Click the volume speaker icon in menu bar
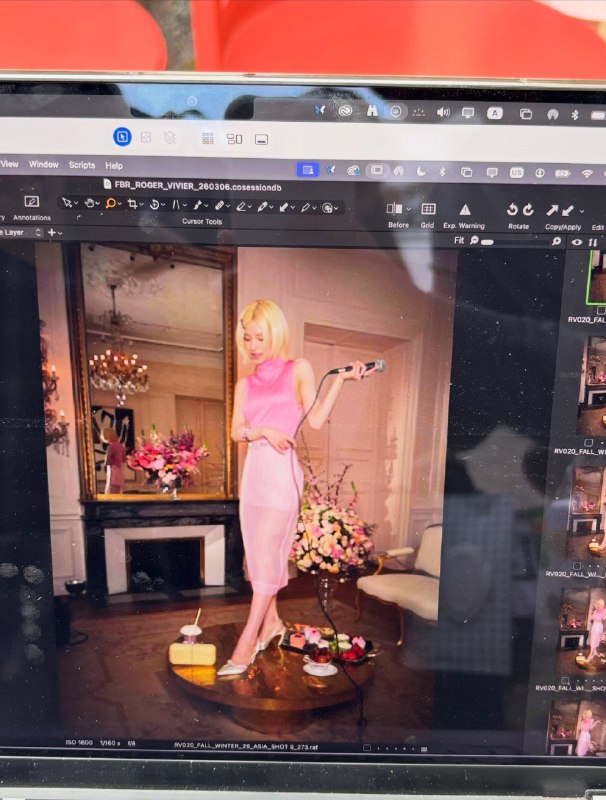Viewport: 606px width, 800px height. pyautogui.click(x=443, y=112)
